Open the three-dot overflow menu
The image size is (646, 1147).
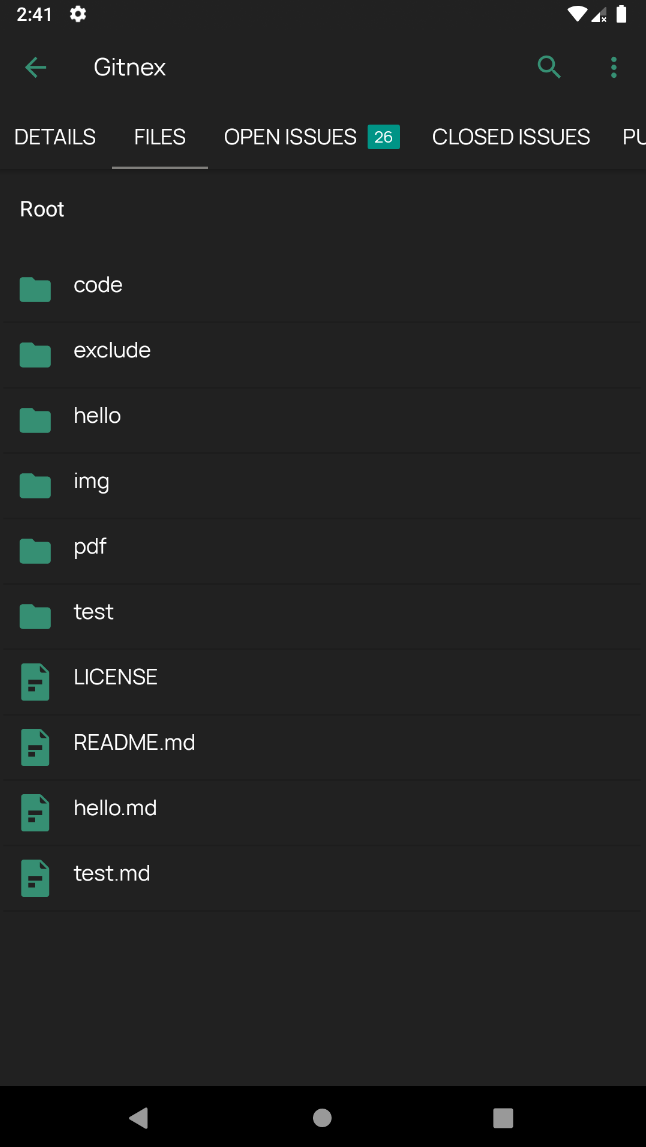(x=613, y=68)
